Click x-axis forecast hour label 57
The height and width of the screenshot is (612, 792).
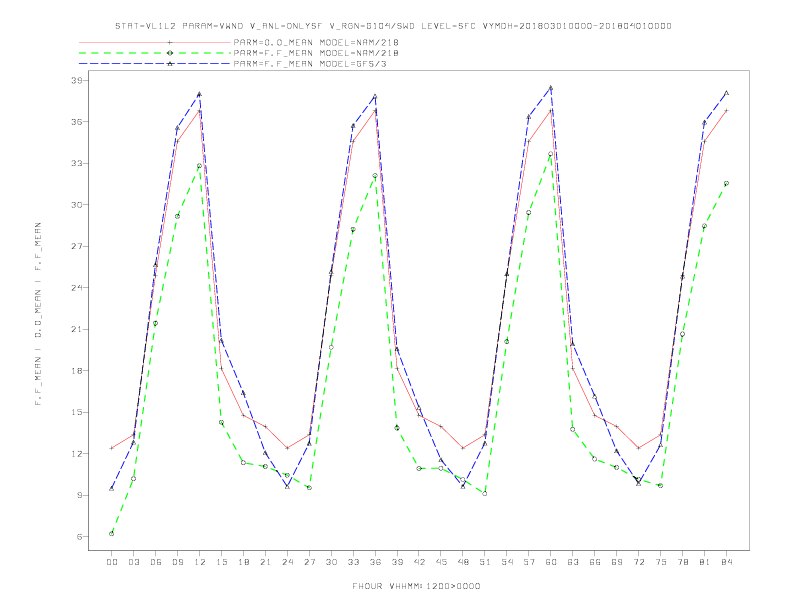coord(529,562)
